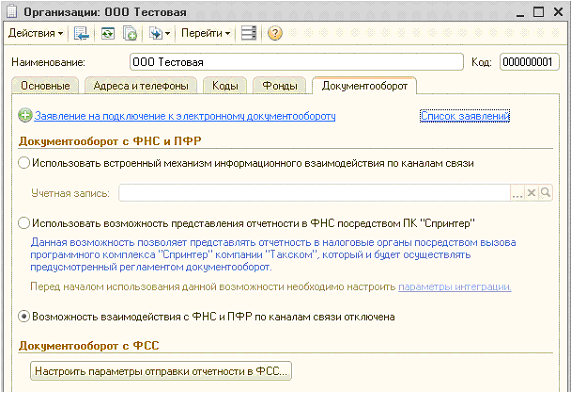Image resolution: width=571 pixels, height=393 pixels.
Task: Select the Документооборот tab
Action: click(365, 86)
